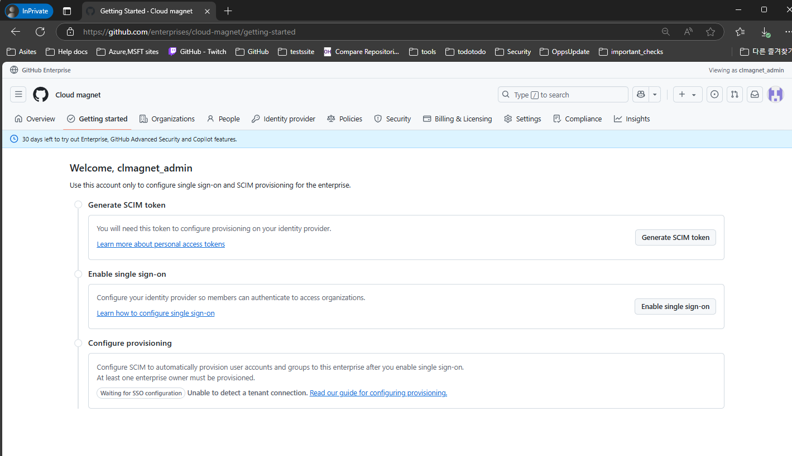Open the browser Downloads icon

765,32
